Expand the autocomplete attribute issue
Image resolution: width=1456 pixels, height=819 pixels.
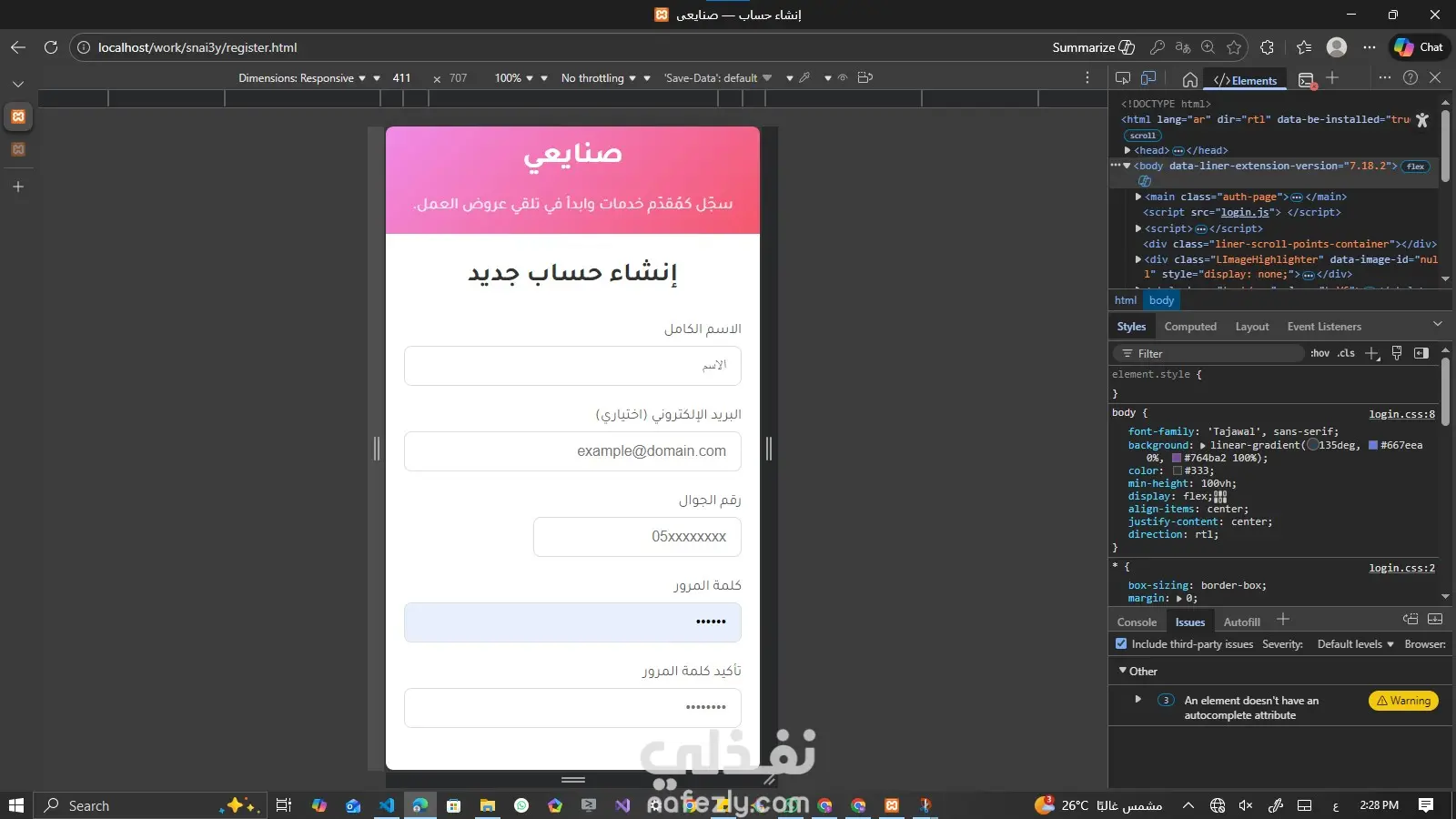click(1137, 700)
